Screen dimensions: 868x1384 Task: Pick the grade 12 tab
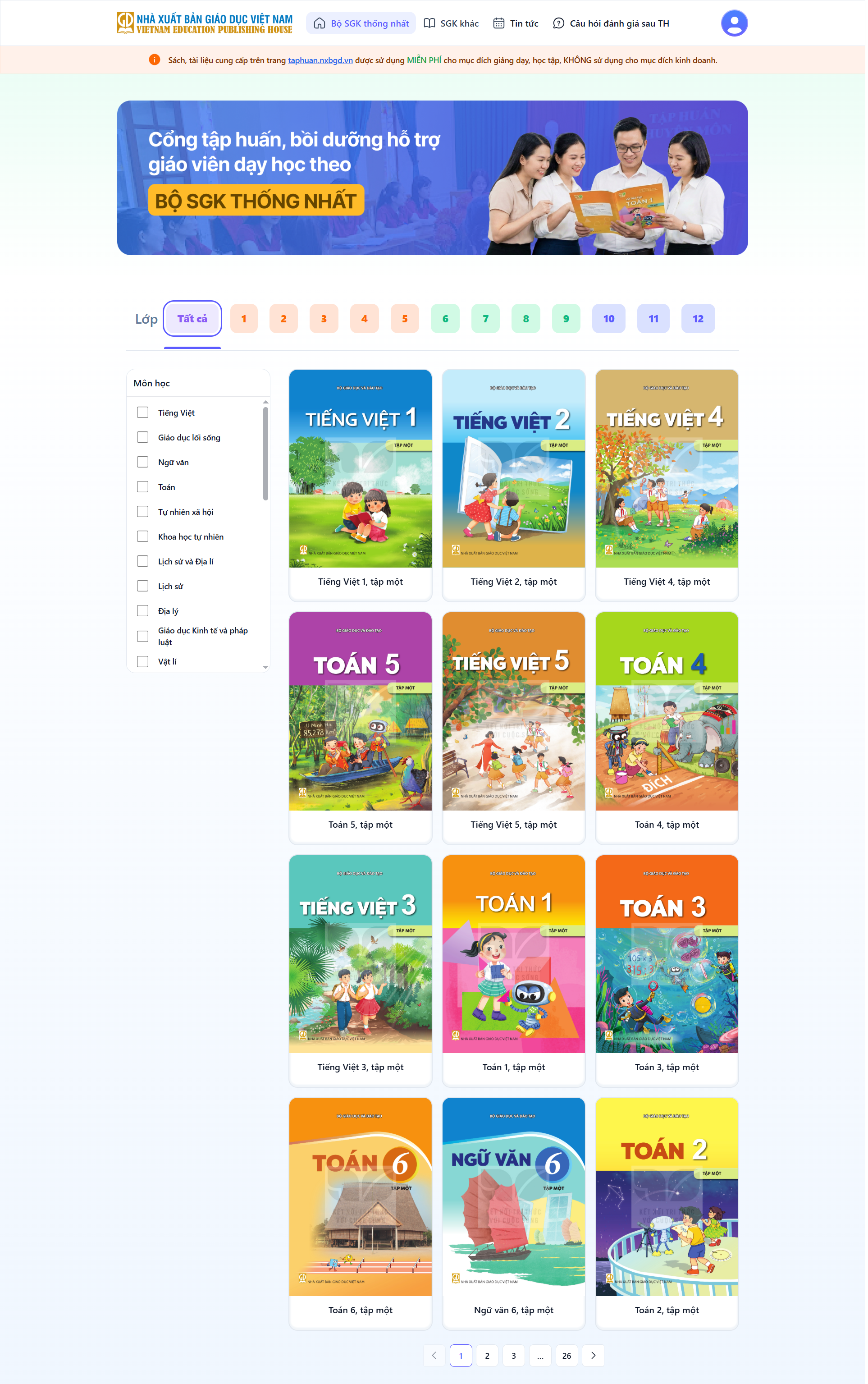[698, 318]
